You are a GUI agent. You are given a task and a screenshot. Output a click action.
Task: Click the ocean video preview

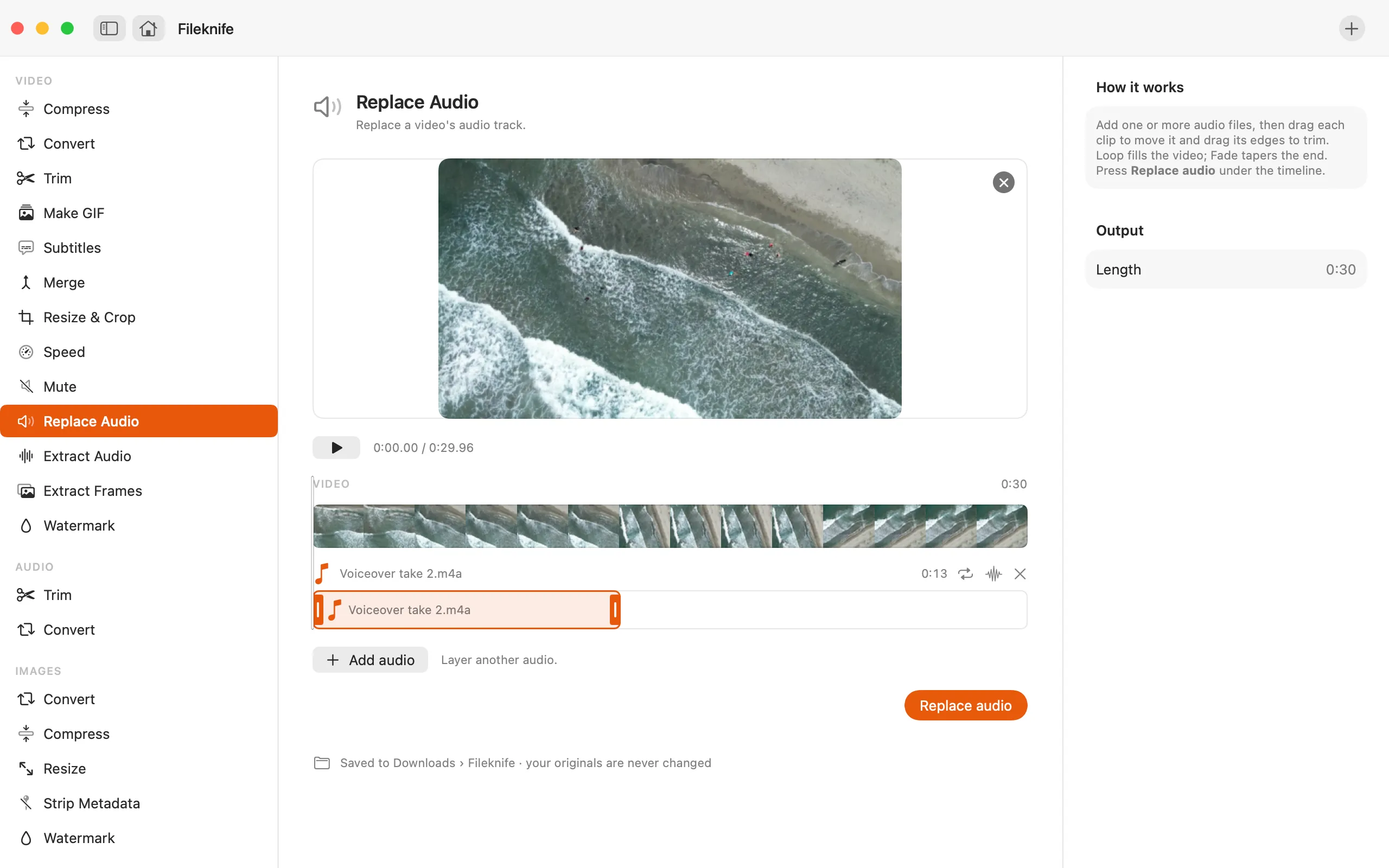coord(670,289)
